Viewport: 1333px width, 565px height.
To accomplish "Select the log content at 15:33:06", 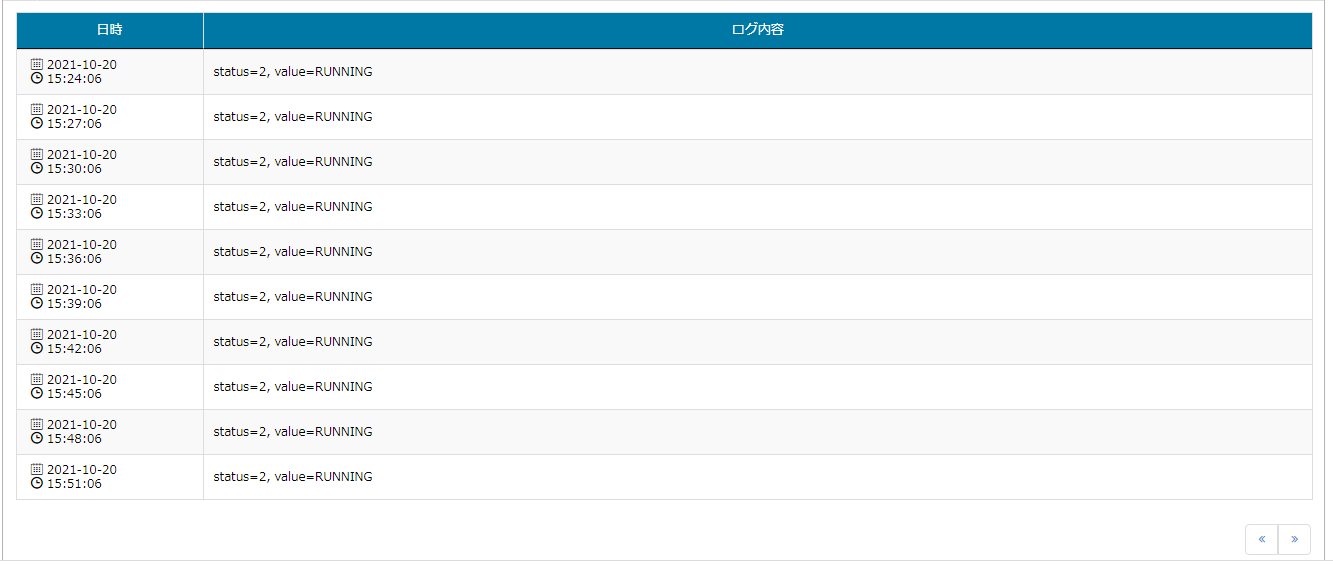I will [x=293, y=207].
